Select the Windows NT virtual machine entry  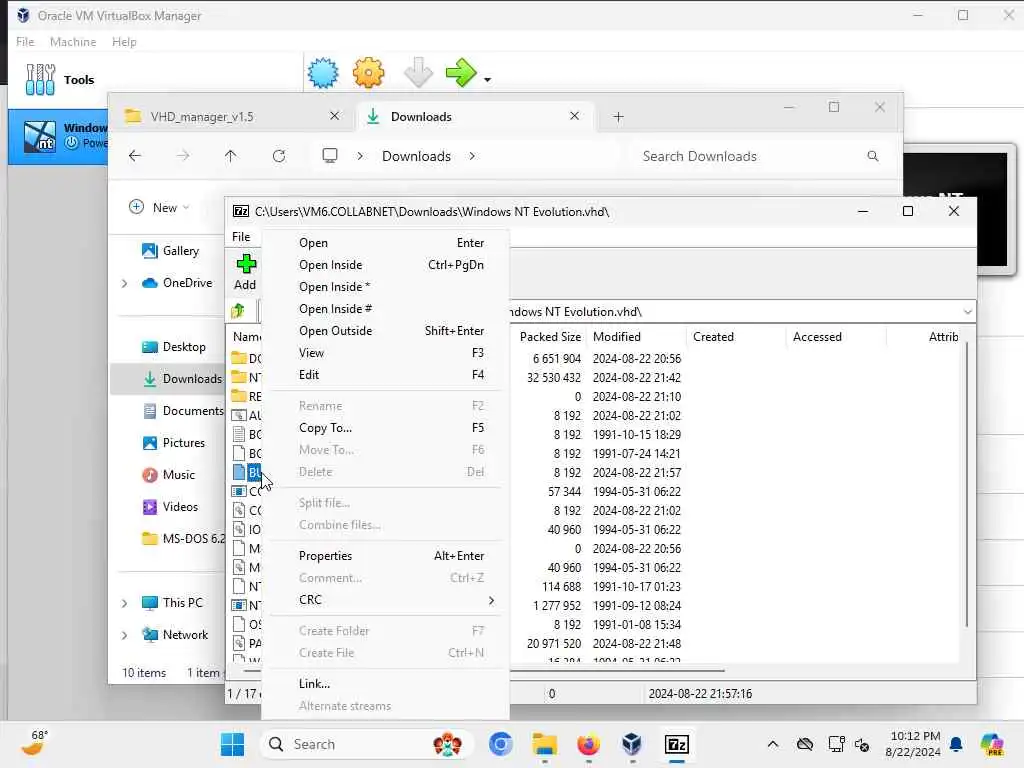point(59,136)
